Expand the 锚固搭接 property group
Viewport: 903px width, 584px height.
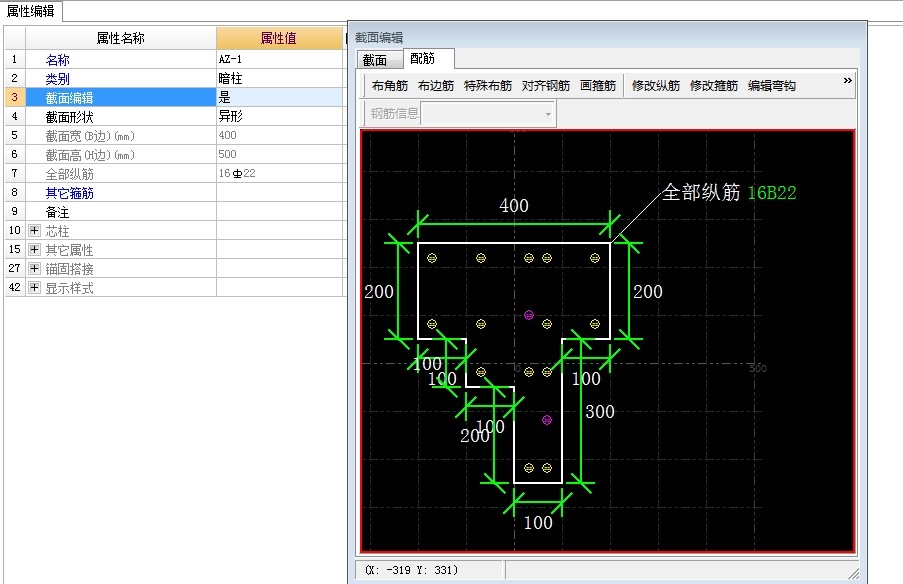click(35, 268)
